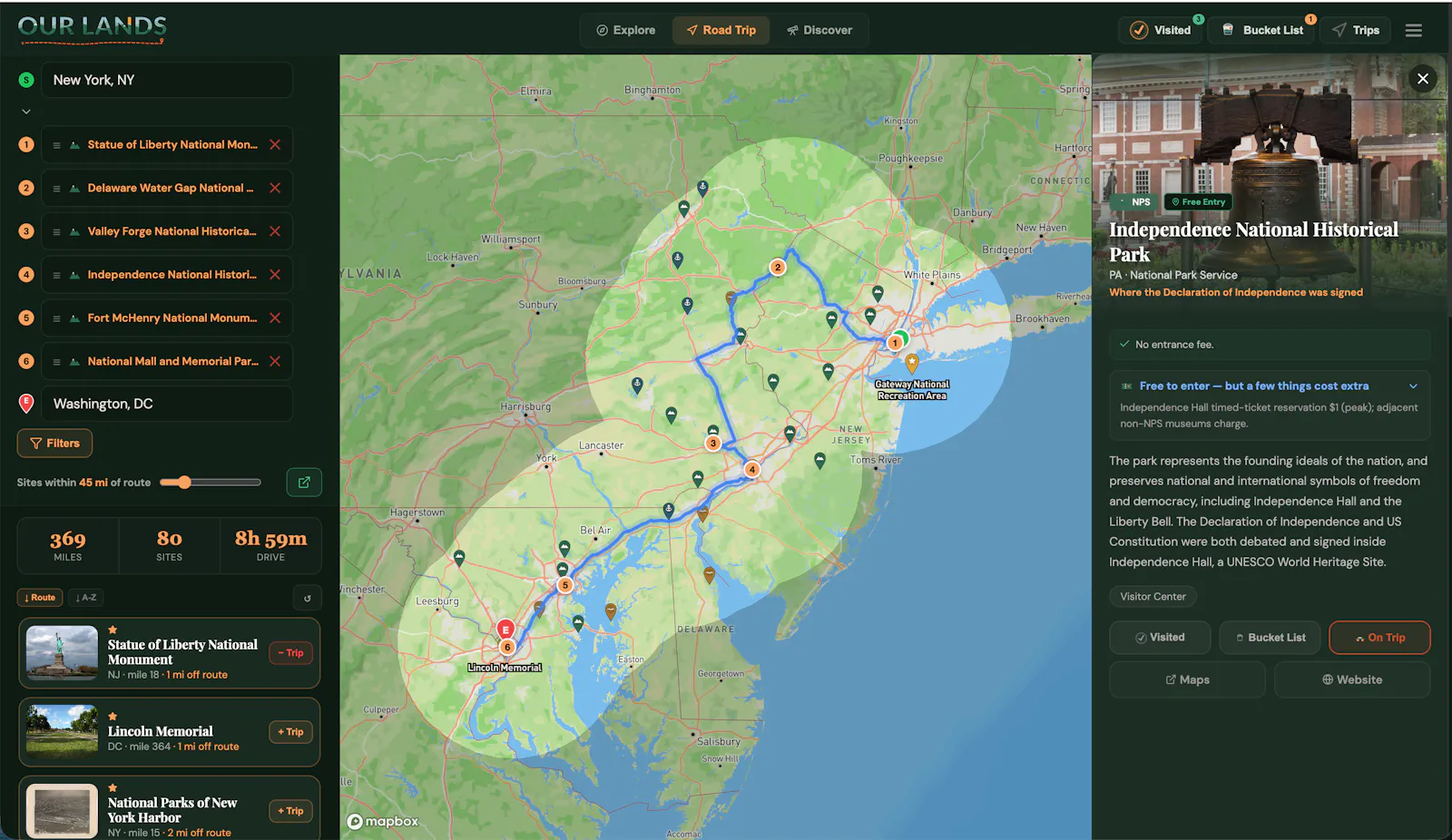This screenshot has height=840, width=1452.
Task: Add Independence park to Bucket List
Action: [1270, 638]
